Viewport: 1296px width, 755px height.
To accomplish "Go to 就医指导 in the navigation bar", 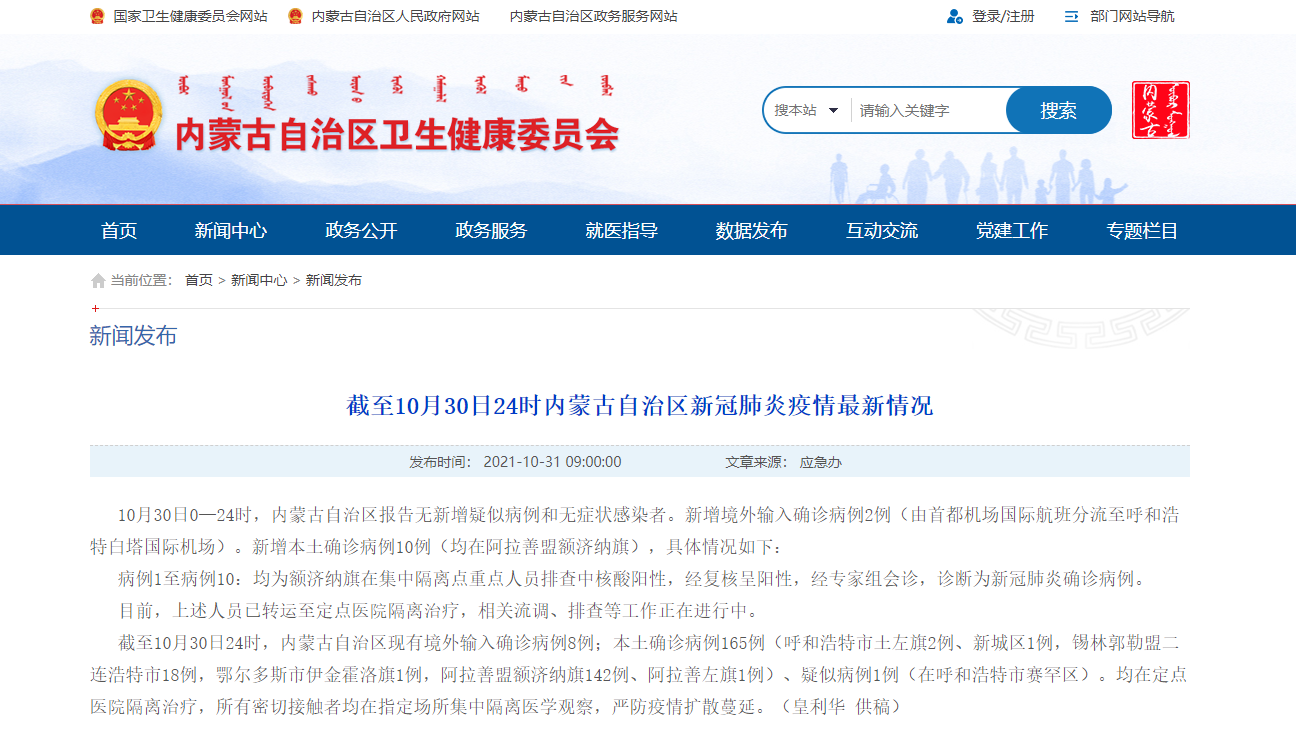I will (621, 231).
